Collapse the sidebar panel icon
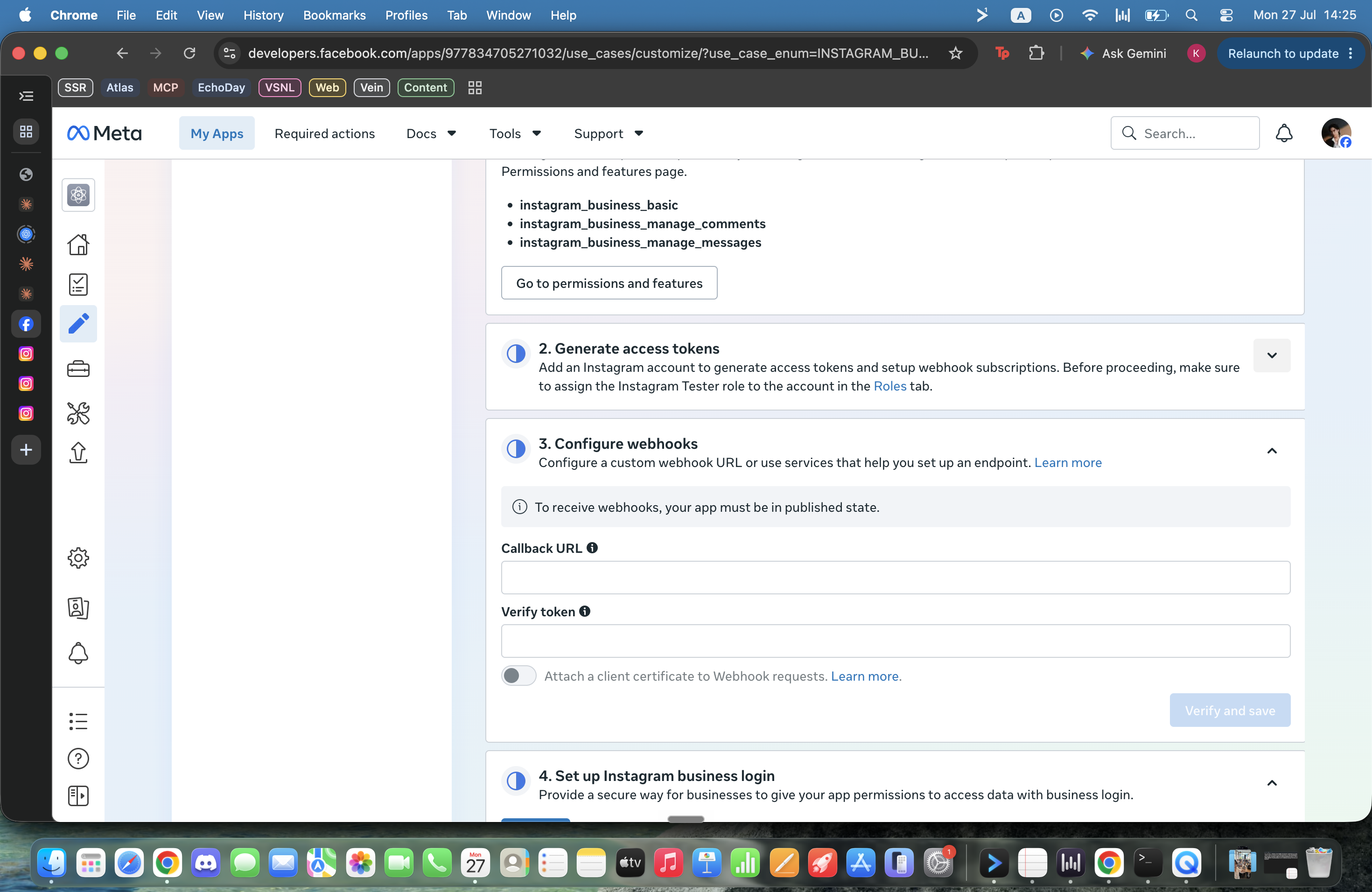The width and height of the screenshot is (1372, 892). click(78, 796)
